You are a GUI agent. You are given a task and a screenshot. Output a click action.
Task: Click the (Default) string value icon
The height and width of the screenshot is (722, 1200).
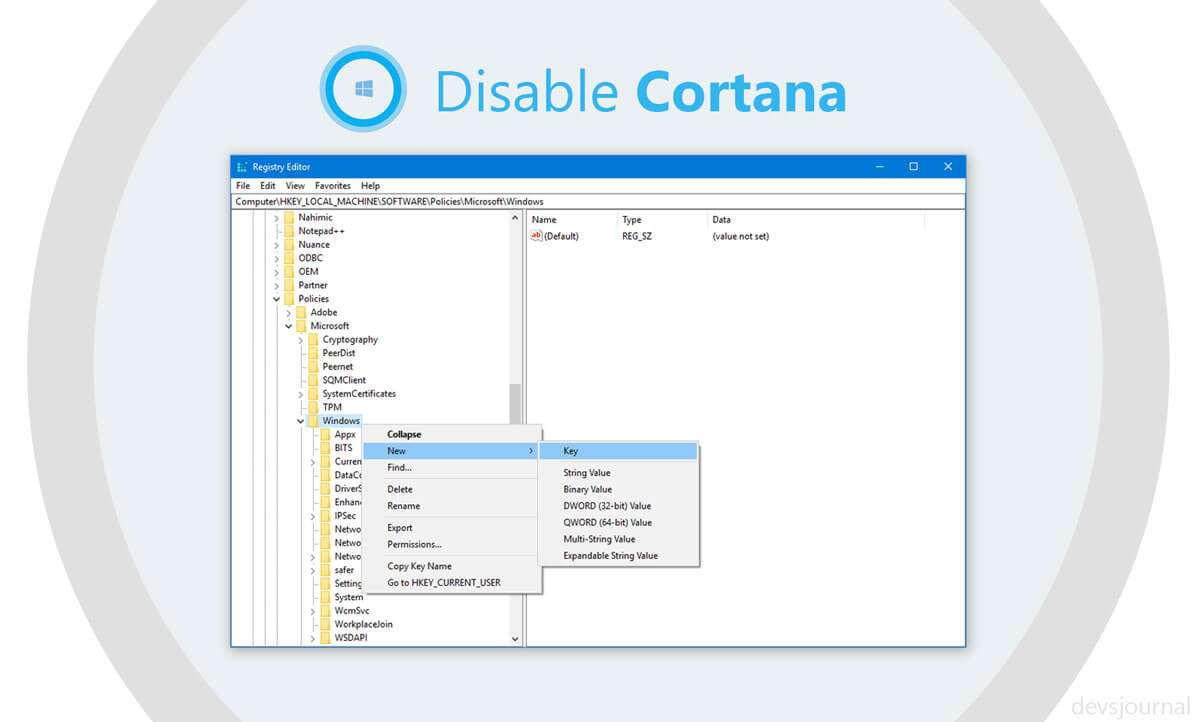(537, 236)
